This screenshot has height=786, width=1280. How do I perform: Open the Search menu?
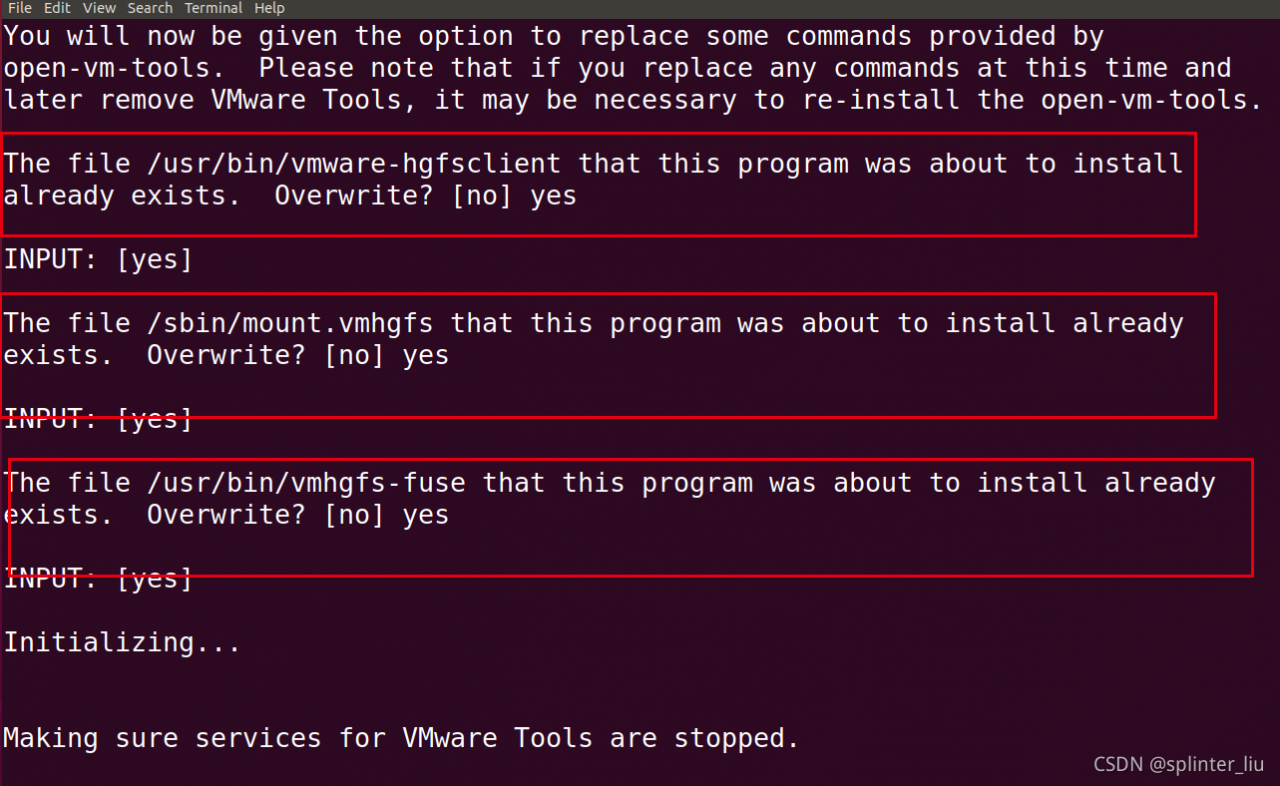tap(150, 8)
